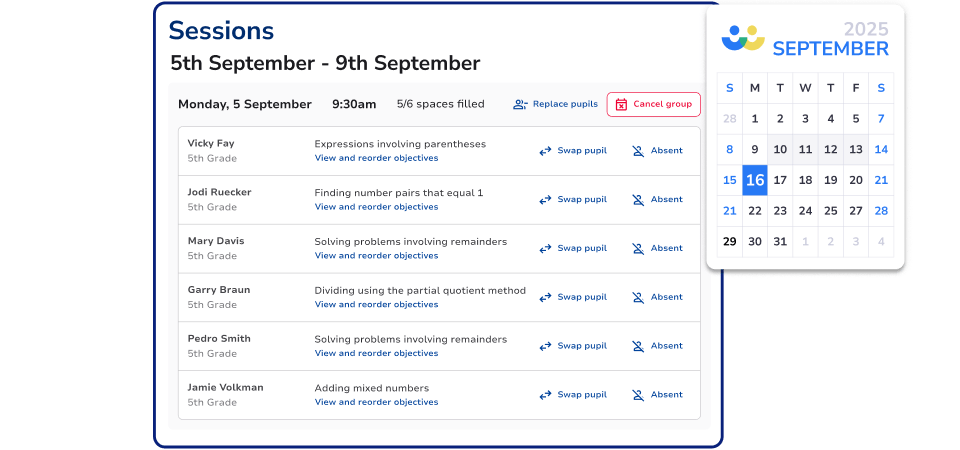Click the absent icon for Jodi Ruecker
The height and width of the screenshot is (450, 960).
638,200
